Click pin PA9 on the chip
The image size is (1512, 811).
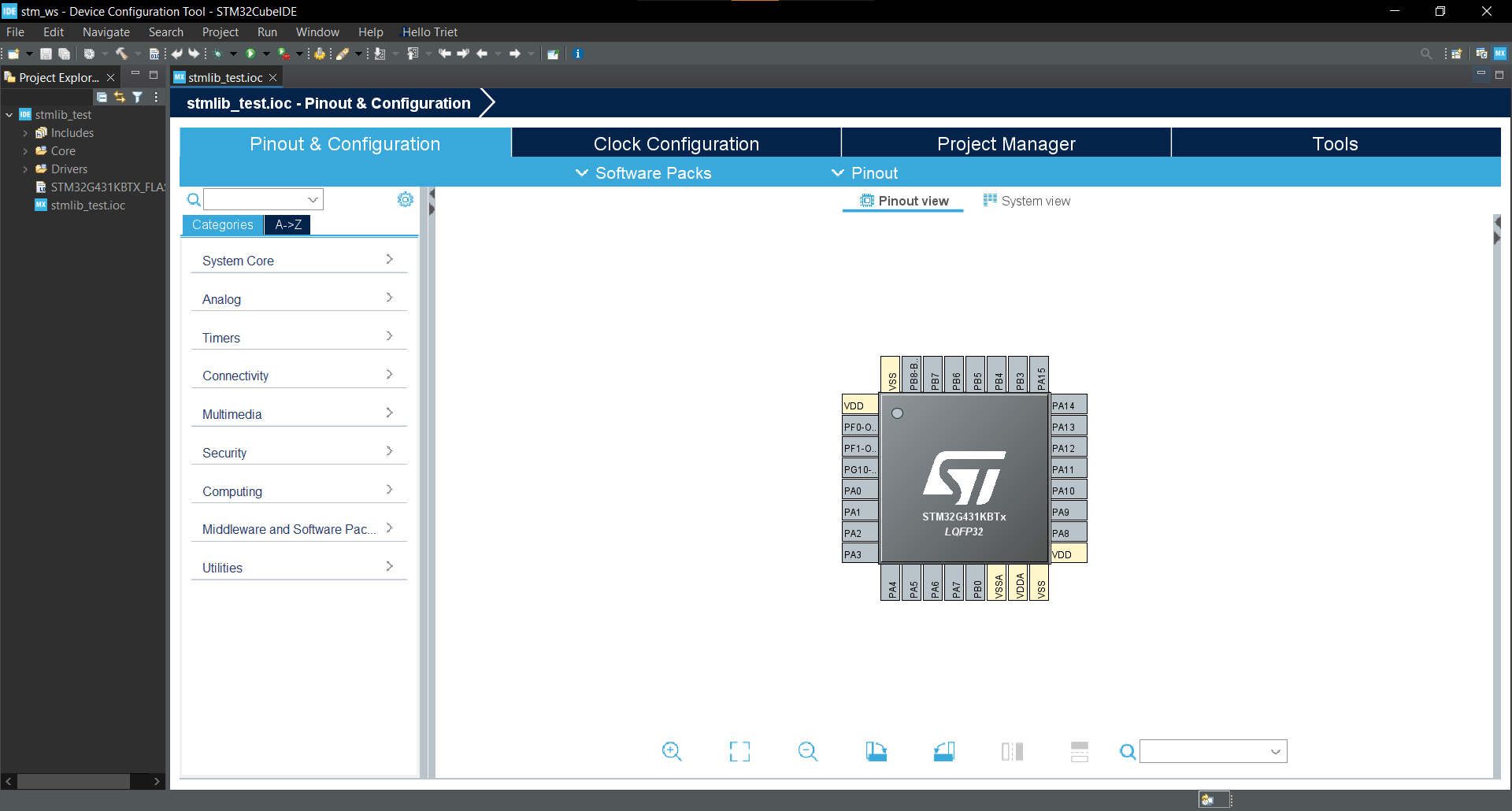pyautogui.click(x=1069, y=512)
